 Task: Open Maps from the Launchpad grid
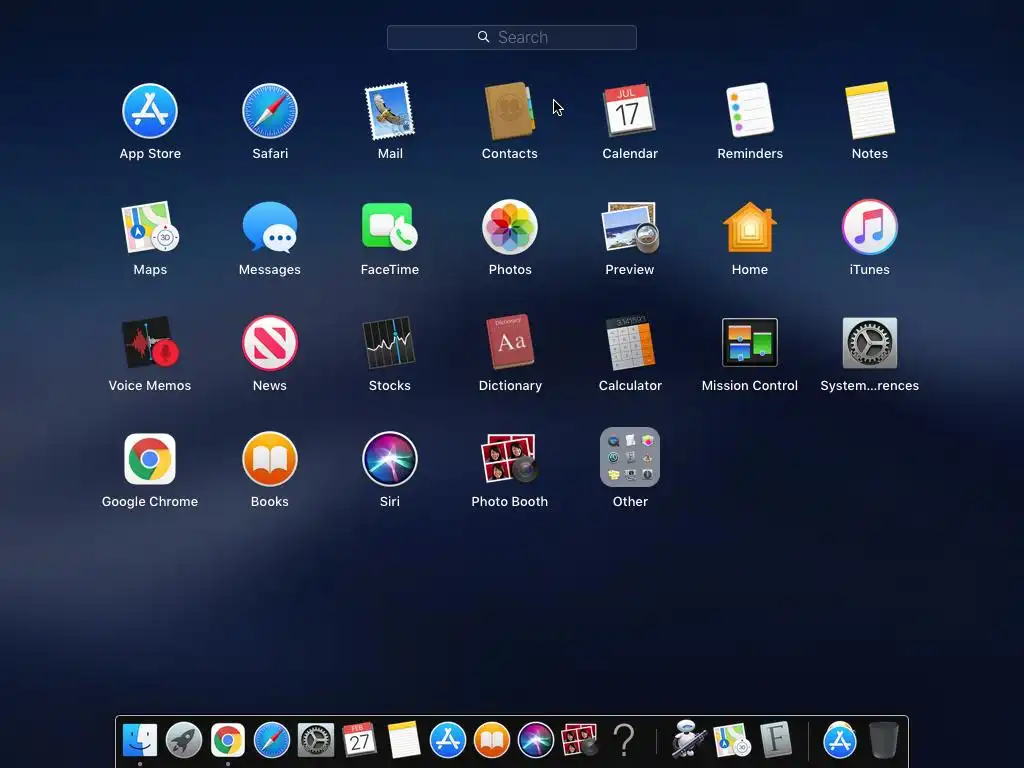150,227
